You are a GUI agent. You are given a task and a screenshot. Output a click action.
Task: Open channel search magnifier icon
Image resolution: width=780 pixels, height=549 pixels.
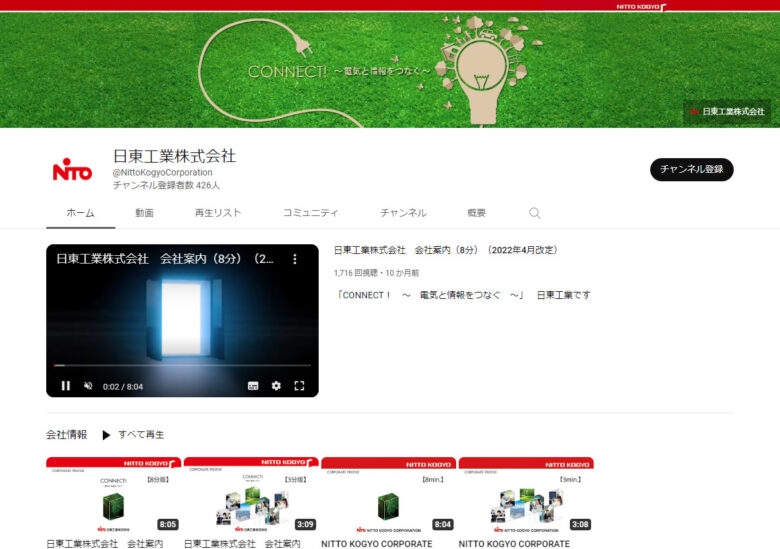[535, 213]
